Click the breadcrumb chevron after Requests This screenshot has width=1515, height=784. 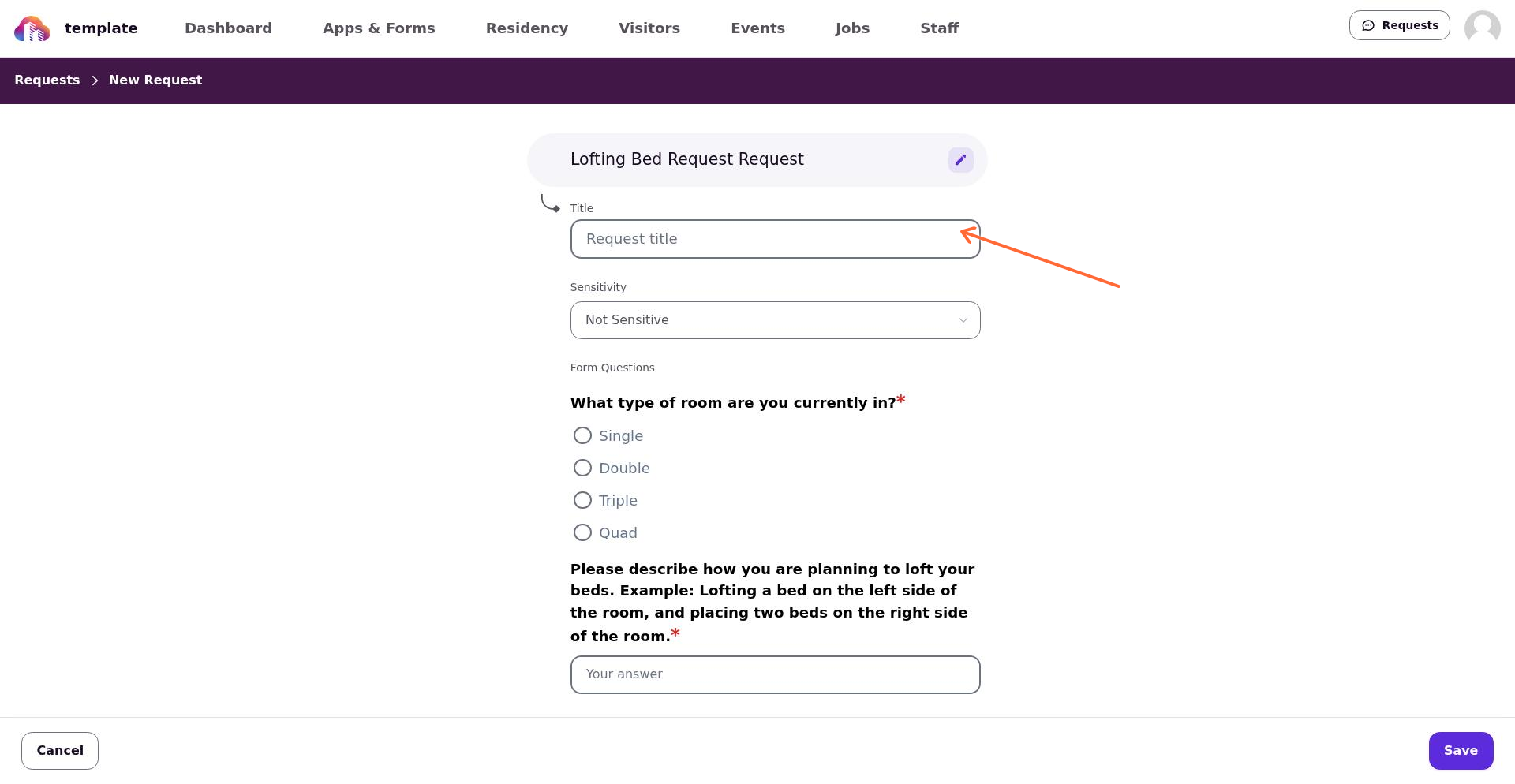click(x=95, y=80)
